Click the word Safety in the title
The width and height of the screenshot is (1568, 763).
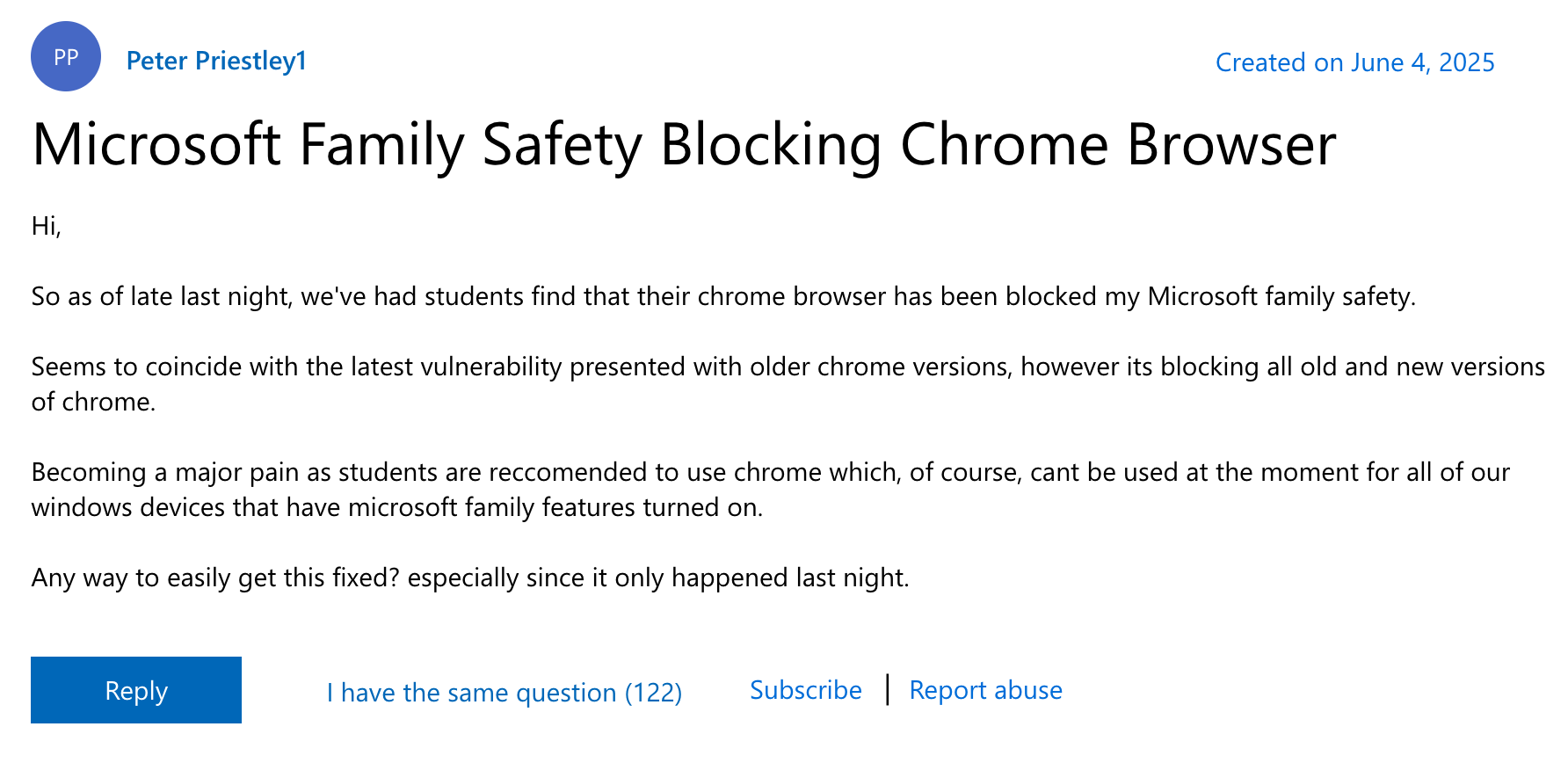[562, 144]
